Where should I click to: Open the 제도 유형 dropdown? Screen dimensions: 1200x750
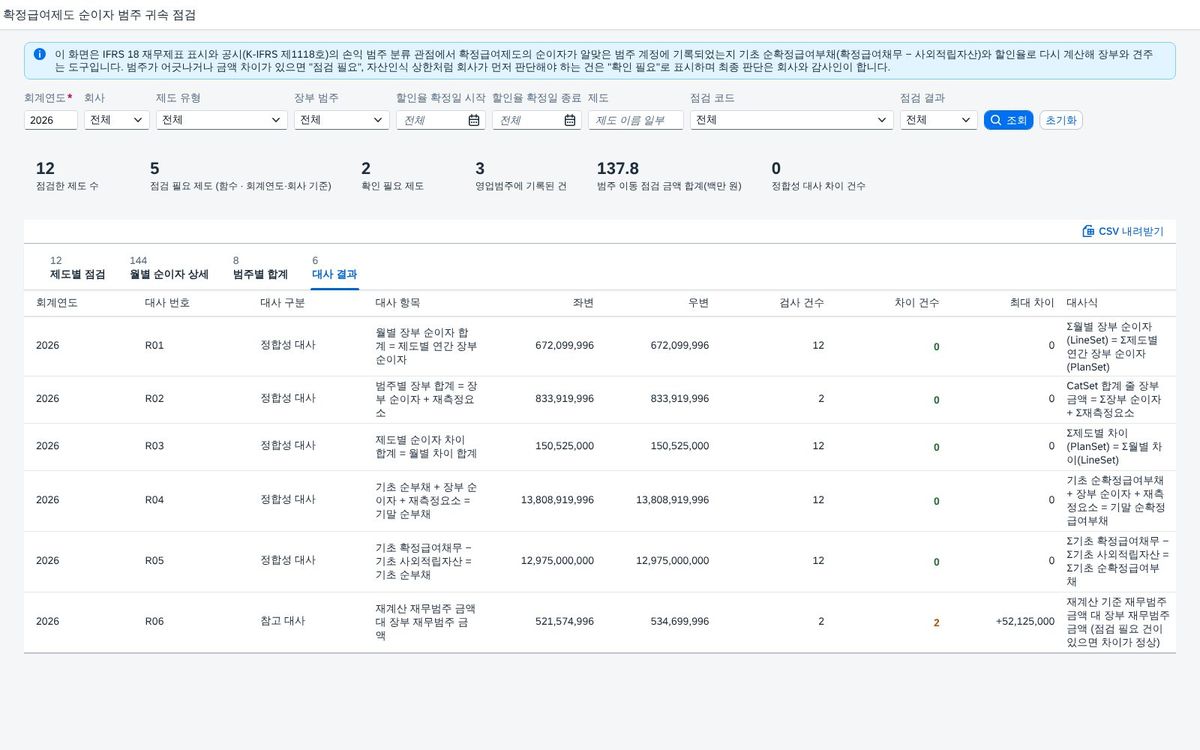(x=222, y=120)
